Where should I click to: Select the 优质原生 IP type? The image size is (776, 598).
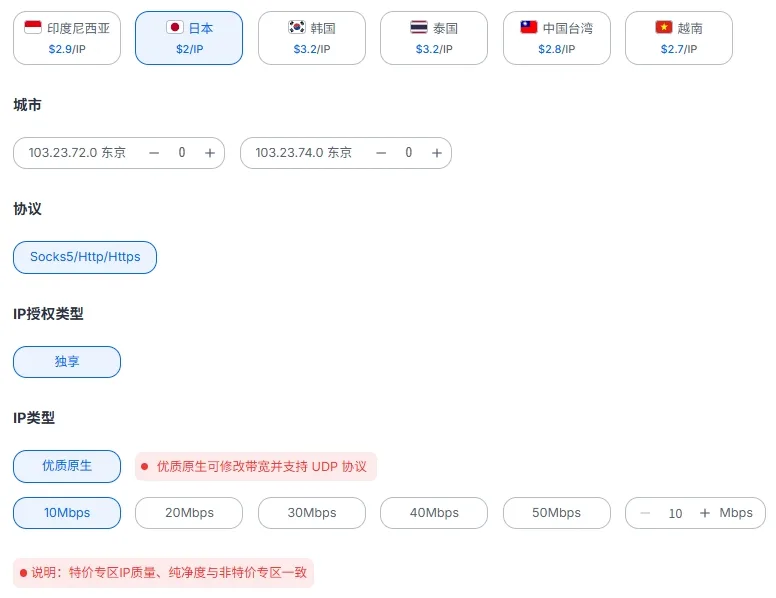(67, 466)
